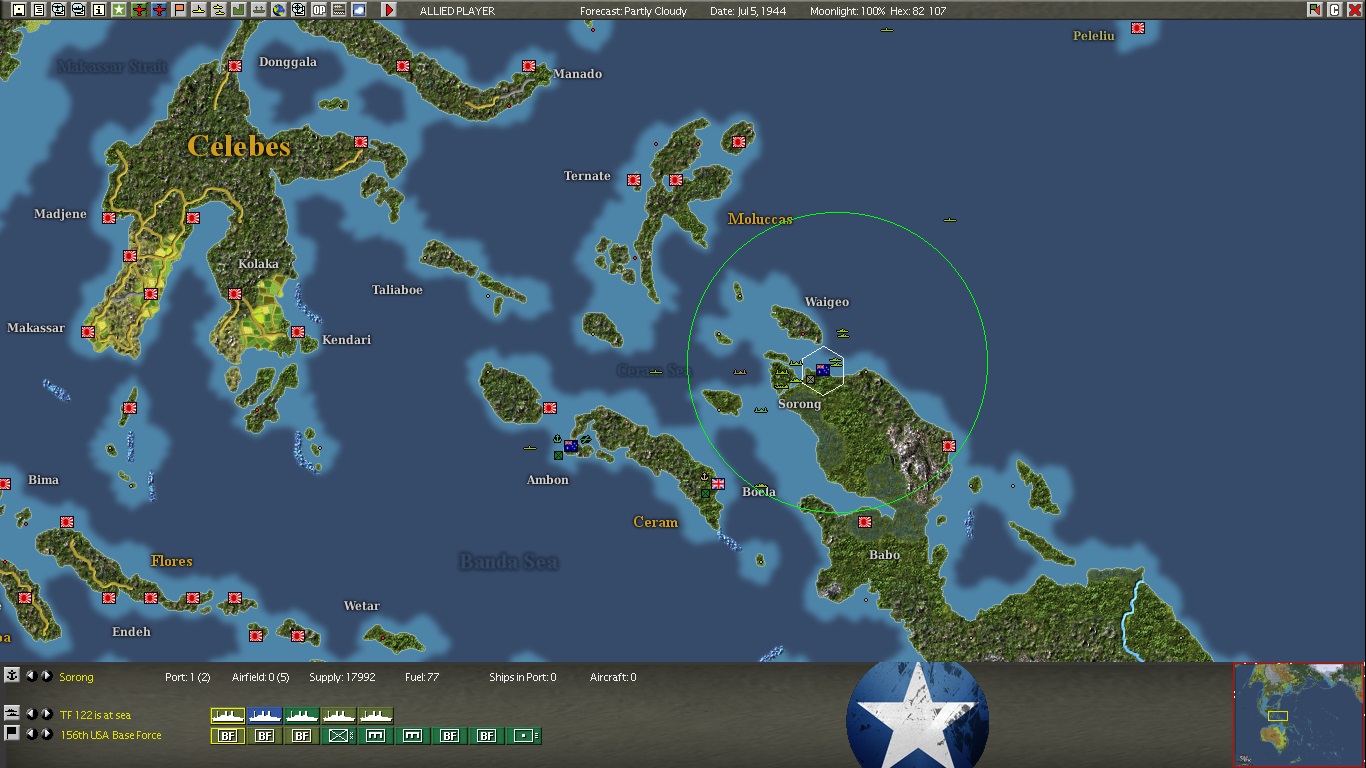Image resolution: width=1366 pixels, height=768 pixels.
Task: Click the 'Forecast: Partly Cloudy' status text
Action: (633, 11)
